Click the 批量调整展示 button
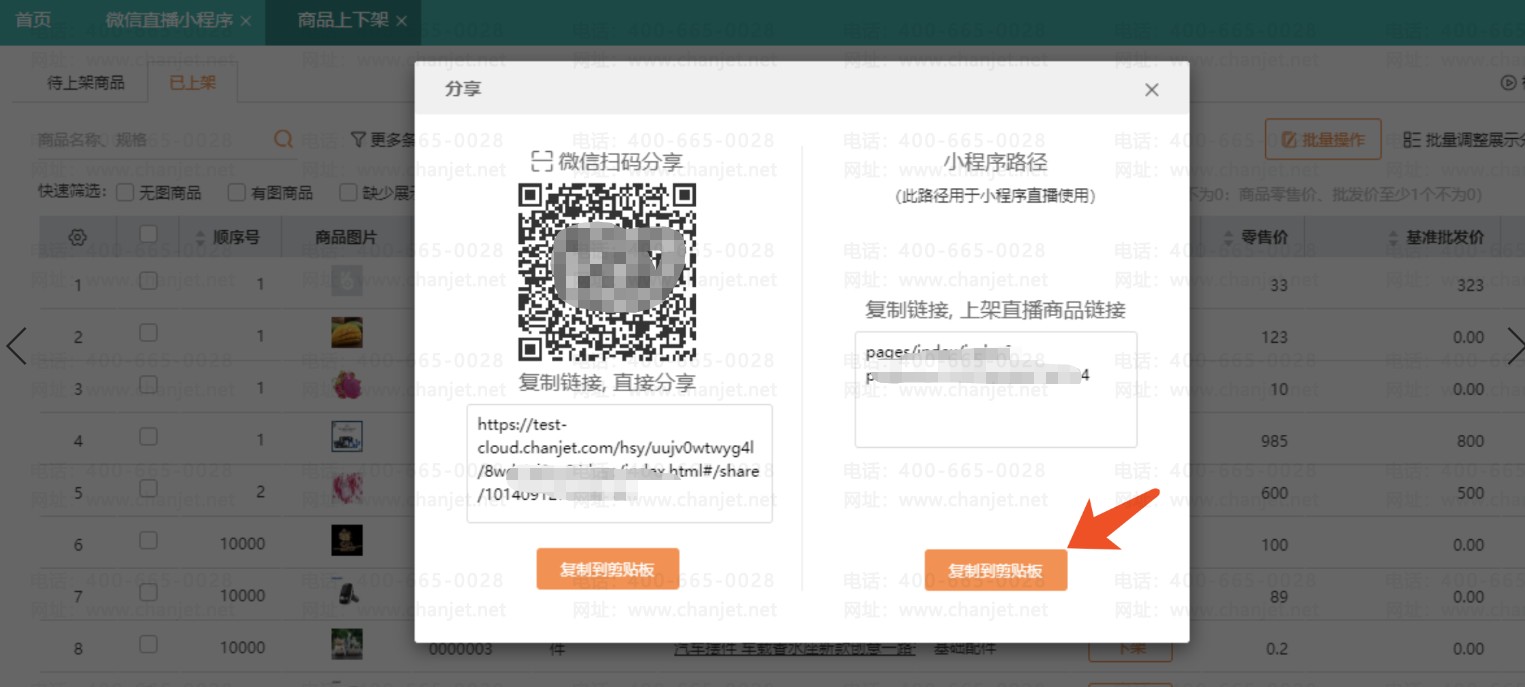Screen dimensions: 1525x687 click(1464, 140)
